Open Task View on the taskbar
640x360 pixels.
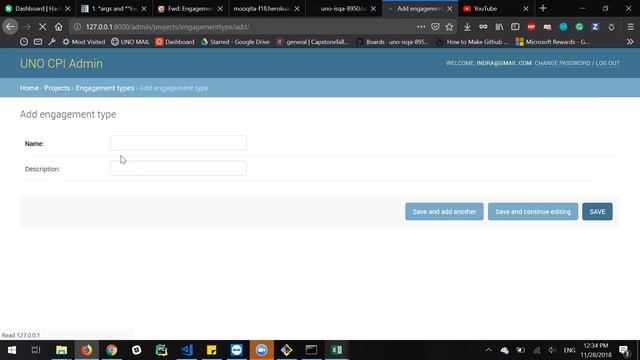point(36,350)
